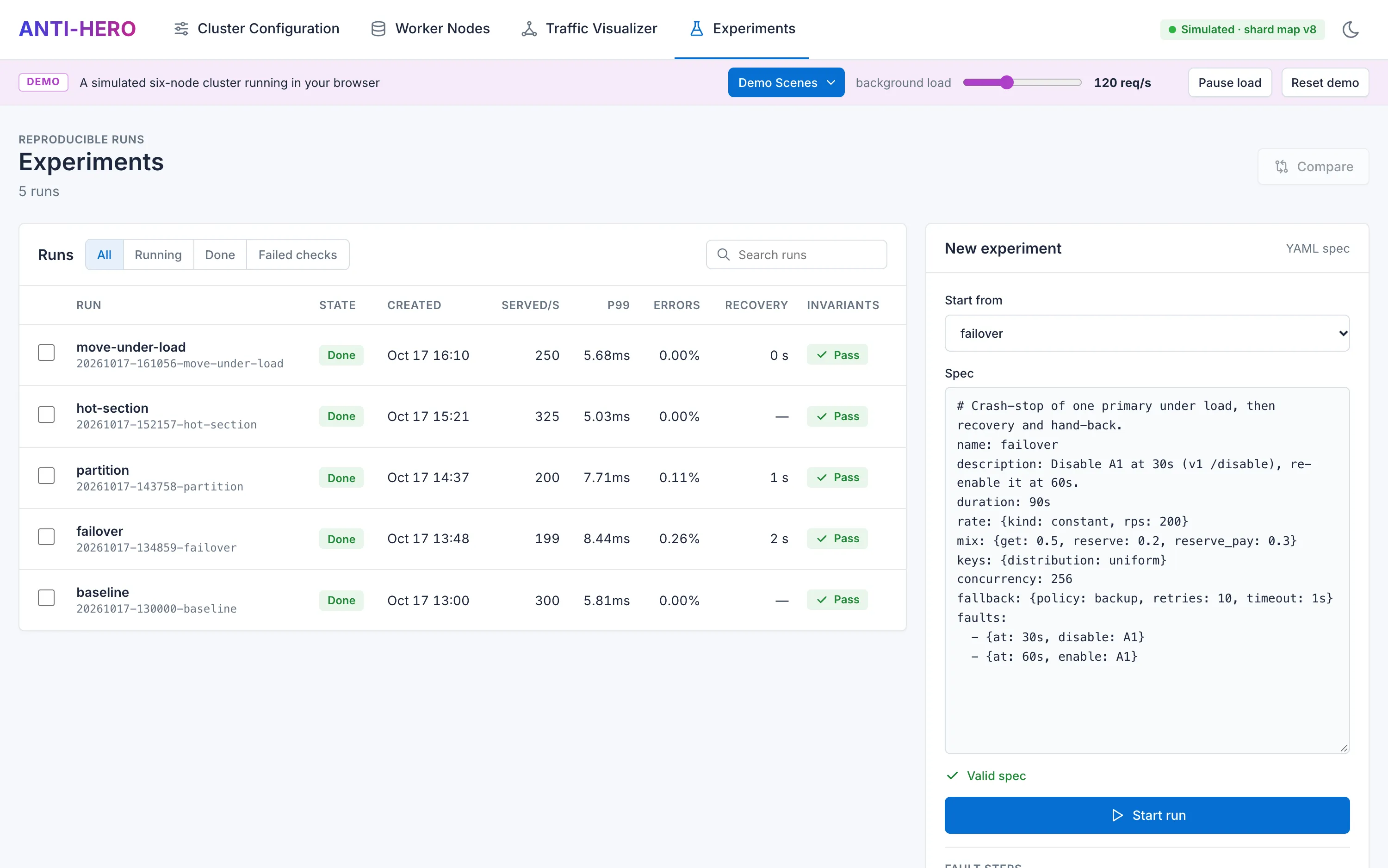
Task: Click the Spec textarea resize handle
Action: tap(1344, 747)
